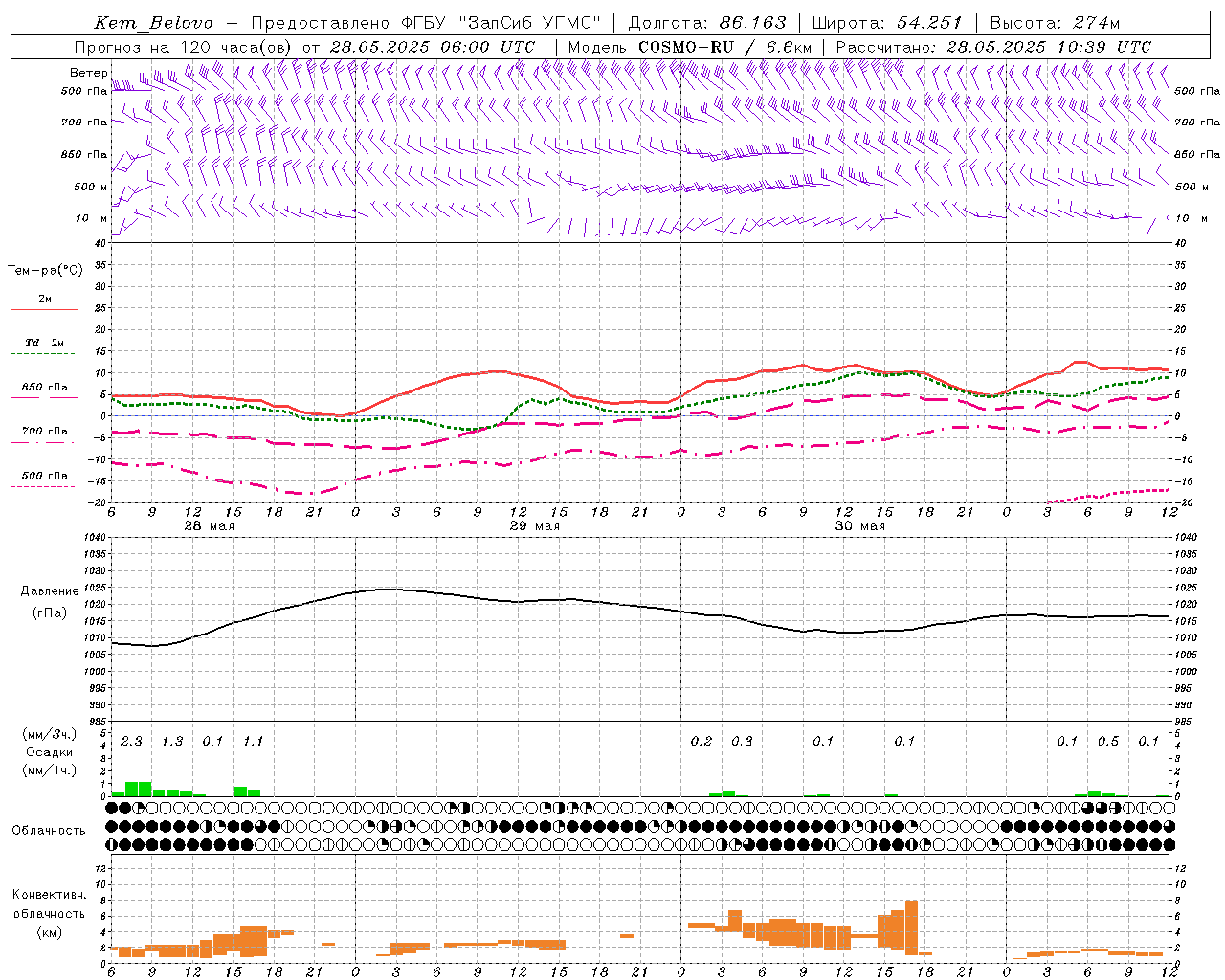Click the Тем-ра(°C) temperature panel label
The height and width of the screenshot is (980, 1225).
pyautogui.click(x=45, y=271)
